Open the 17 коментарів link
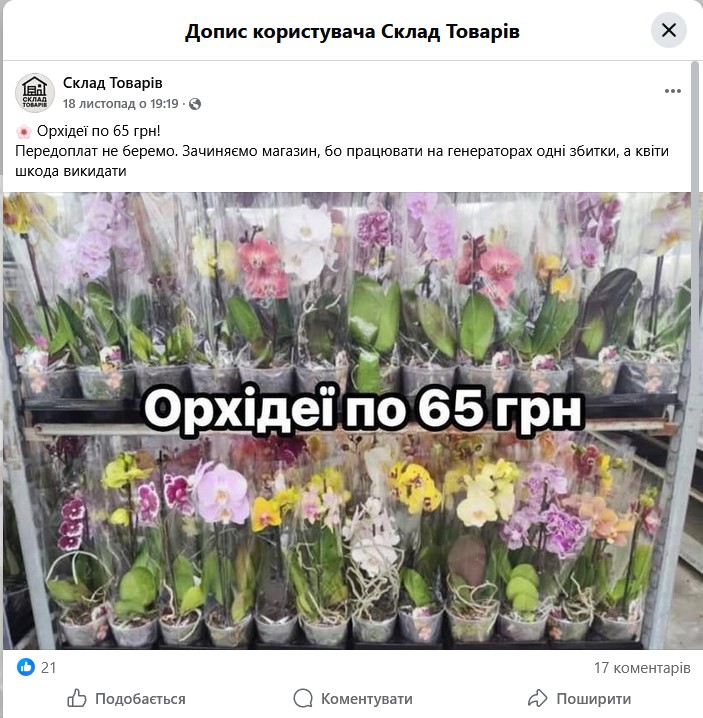 642,668
